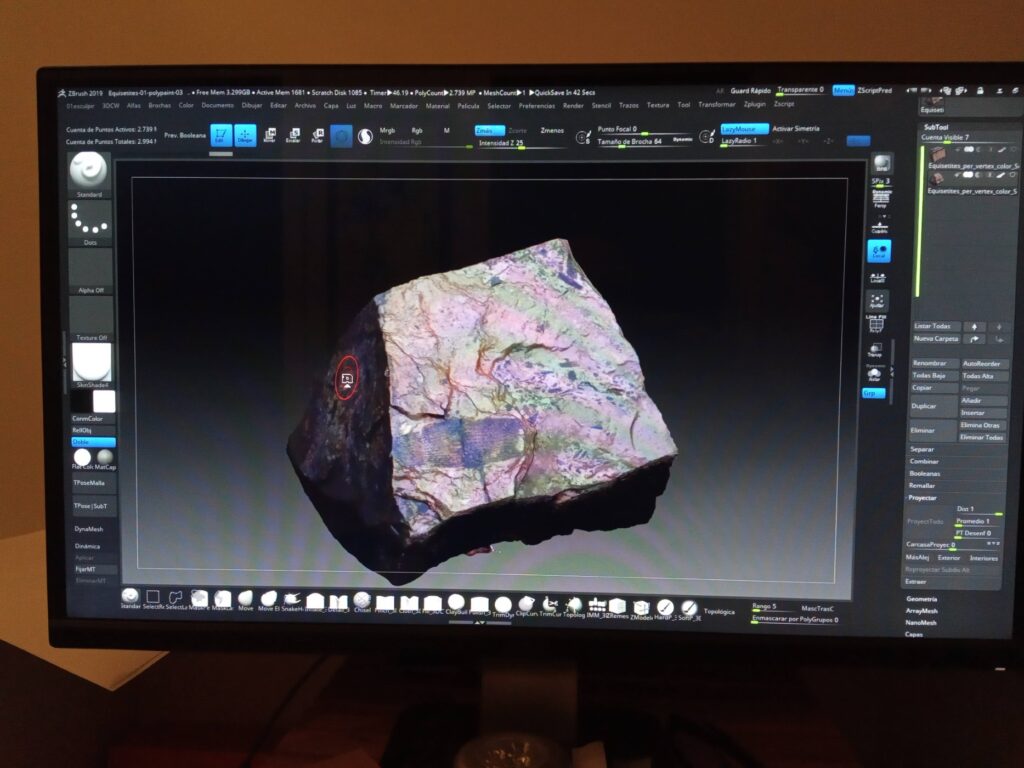The image size is (1024, 768).
Task: Toggle Persp perspective icon
Action: click(880, 197)
